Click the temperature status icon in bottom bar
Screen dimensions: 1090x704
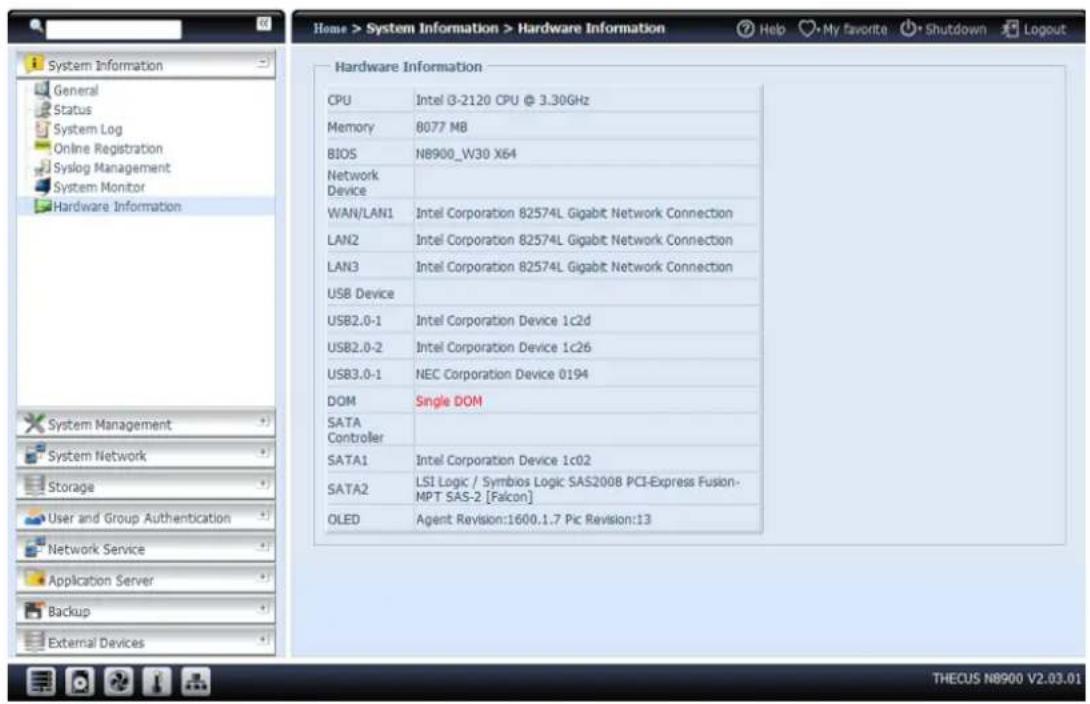[156, 683]
